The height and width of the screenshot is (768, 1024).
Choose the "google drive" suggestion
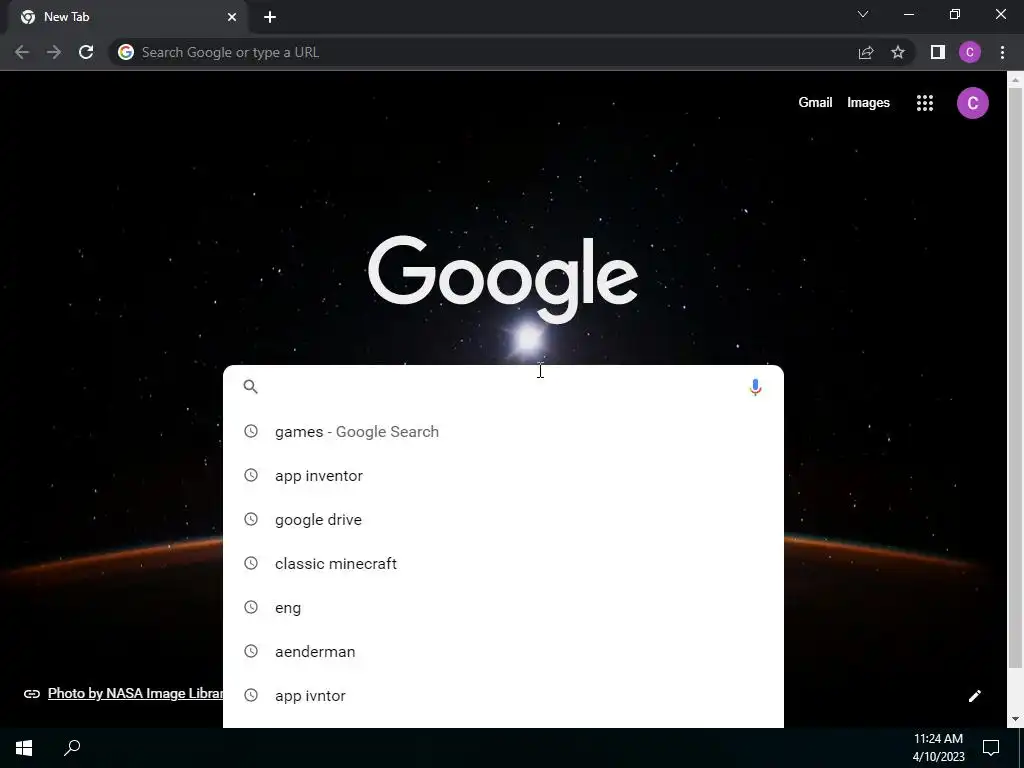click(503, 520)
